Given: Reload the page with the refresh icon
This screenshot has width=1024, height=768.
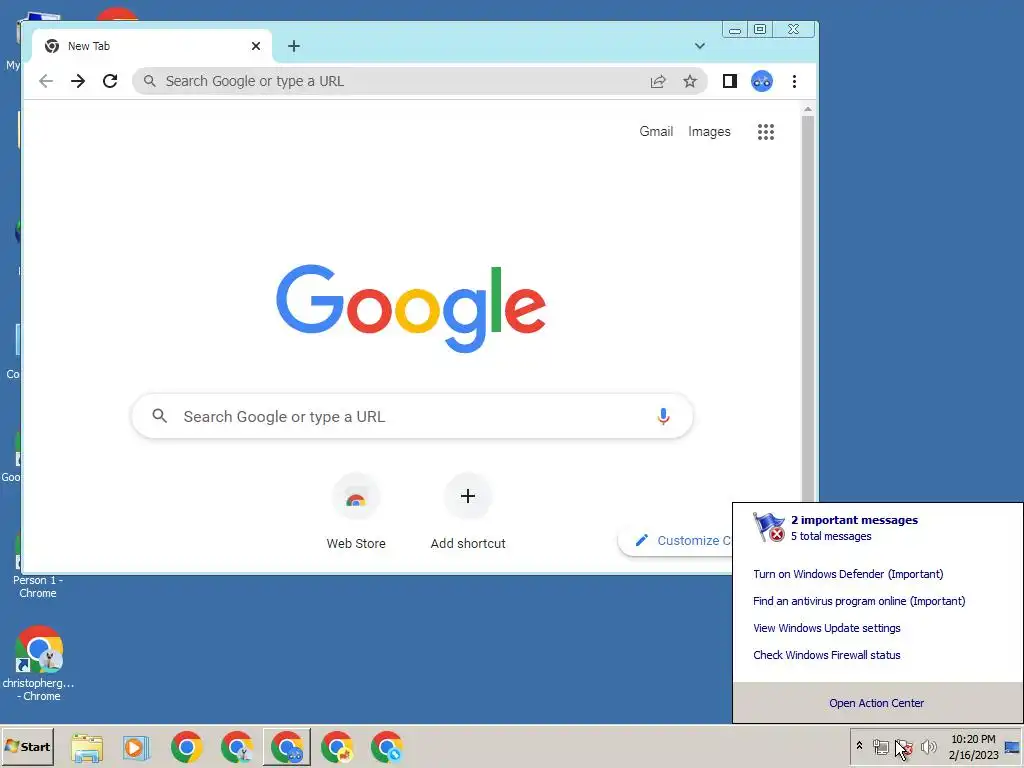Looking at the screenshot, I should click(110, 81).
